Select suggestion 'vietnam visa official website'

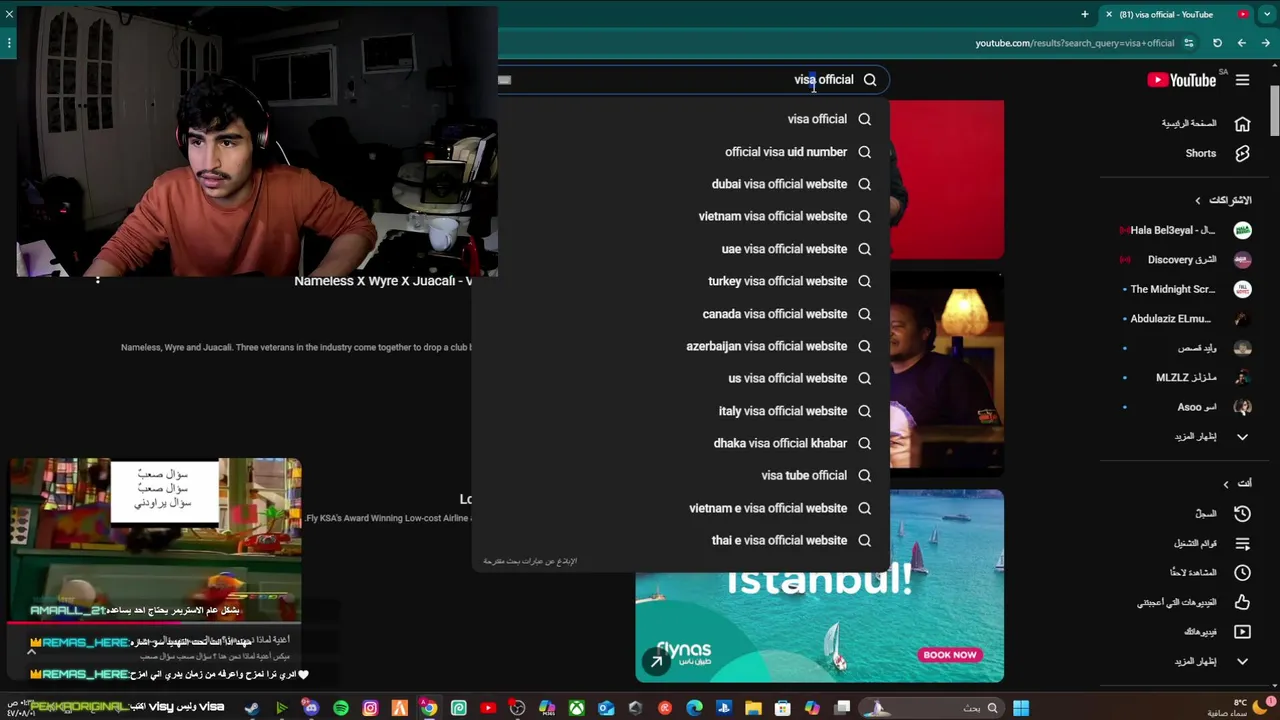pyautogui.click(x=680, y=216)
